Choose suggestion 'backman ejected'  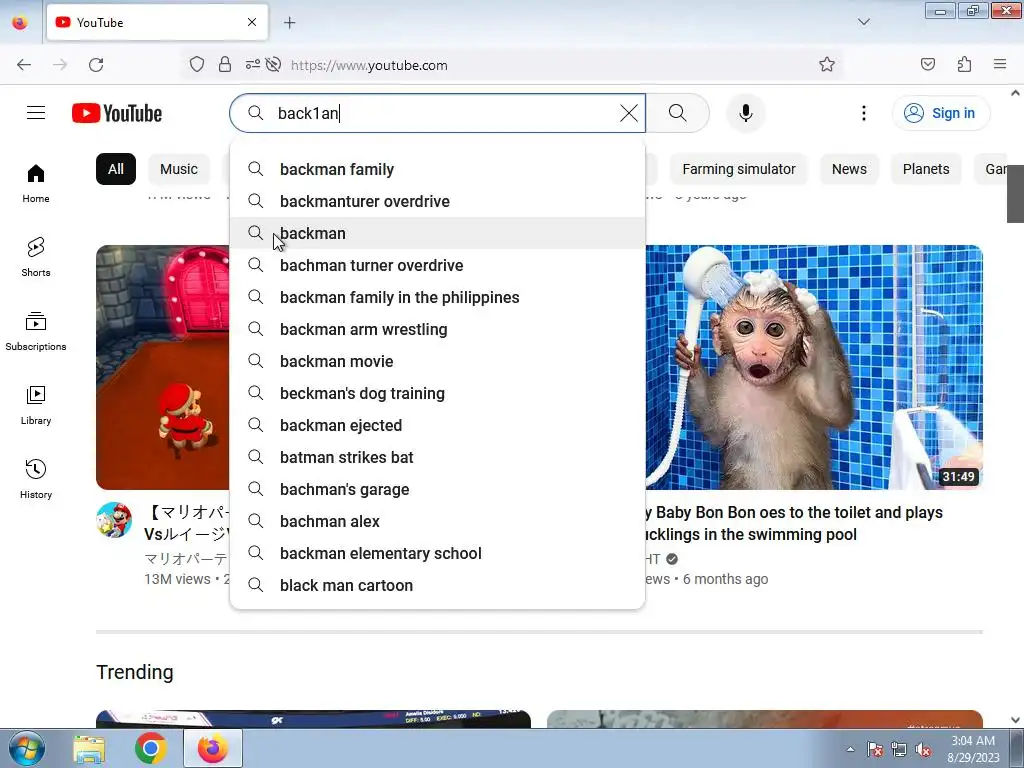click(x=438, y=425)
